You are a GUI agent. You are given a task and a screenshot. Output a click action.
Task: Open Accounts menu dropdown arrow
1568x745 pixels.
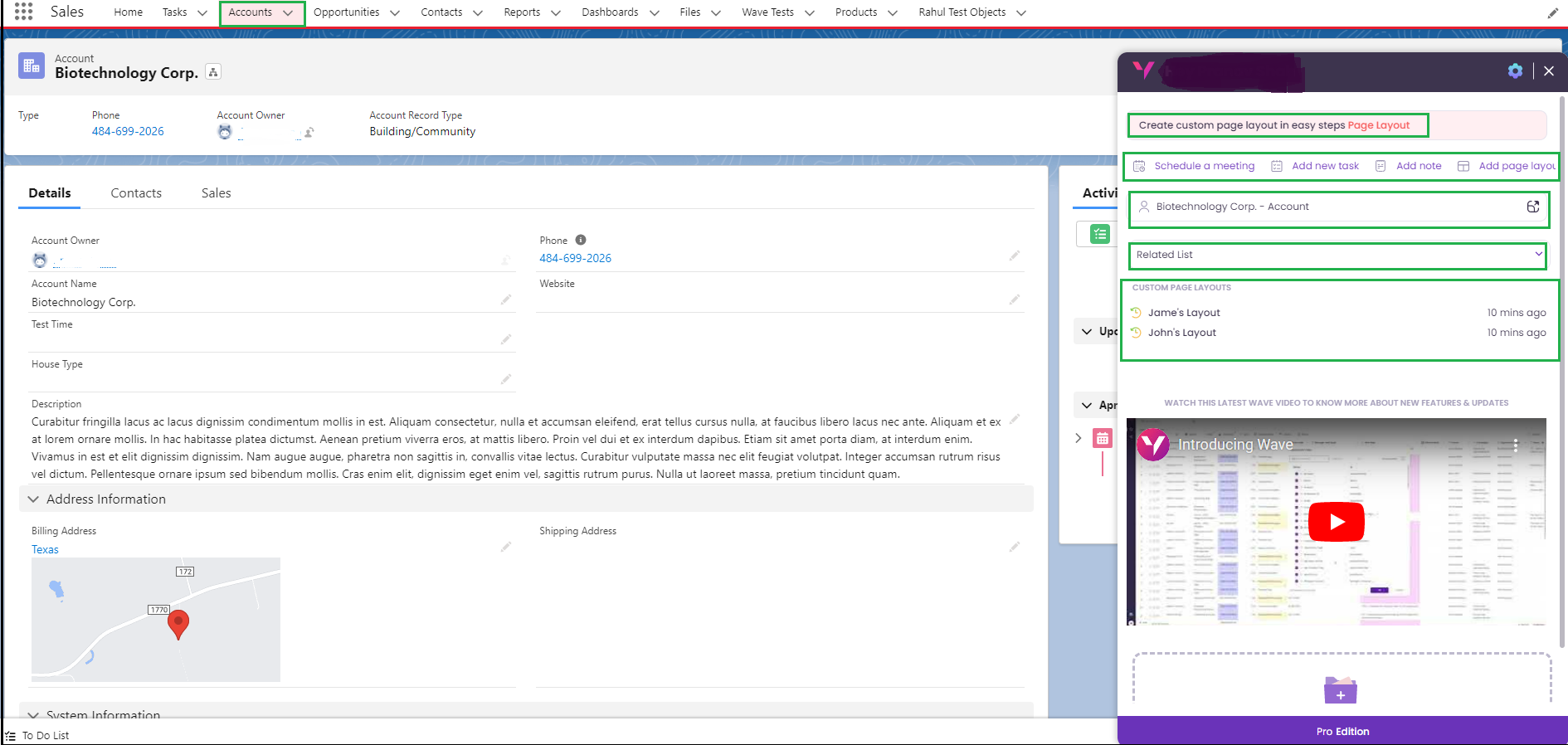point(288,12)
